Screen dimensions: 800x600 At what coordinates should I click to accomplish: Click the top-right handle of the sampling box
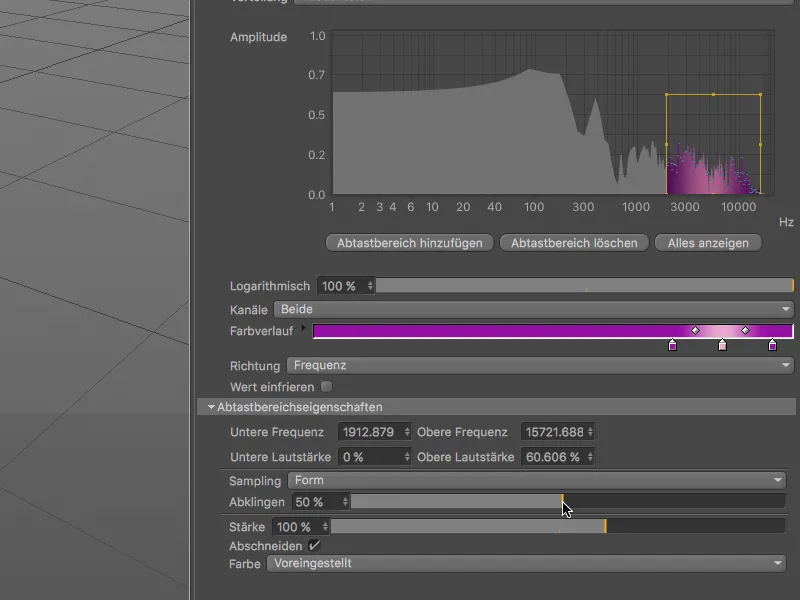(761, 94)
